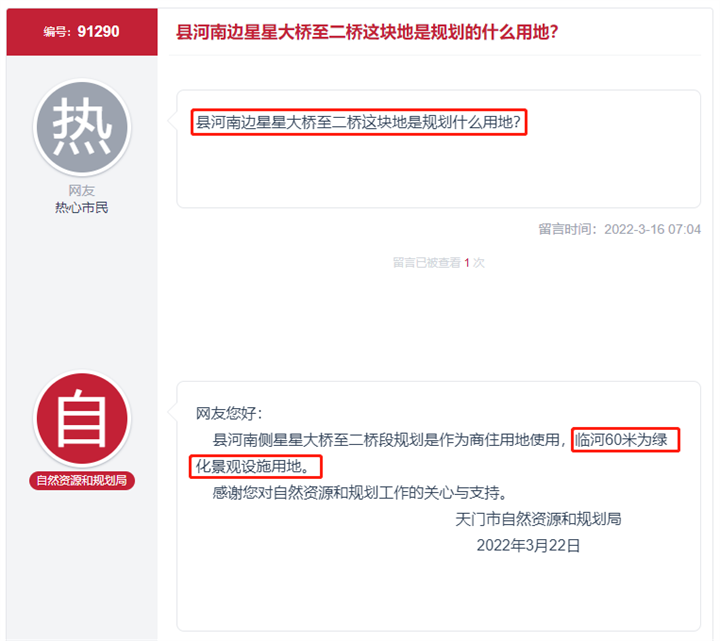Click the highlighted 化景观设施用地 text

click(x=257, y=466)
